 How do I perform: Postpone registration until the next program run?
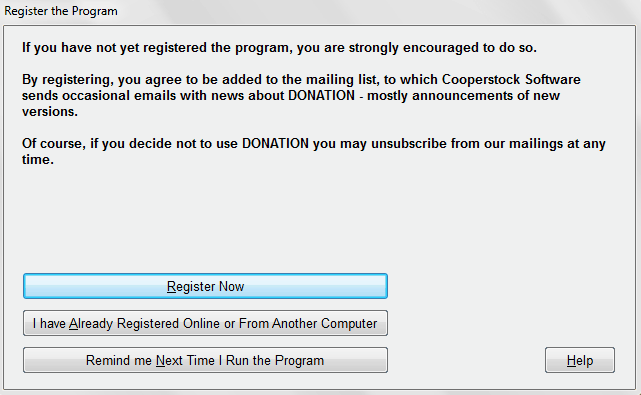[x=205, y=360]
